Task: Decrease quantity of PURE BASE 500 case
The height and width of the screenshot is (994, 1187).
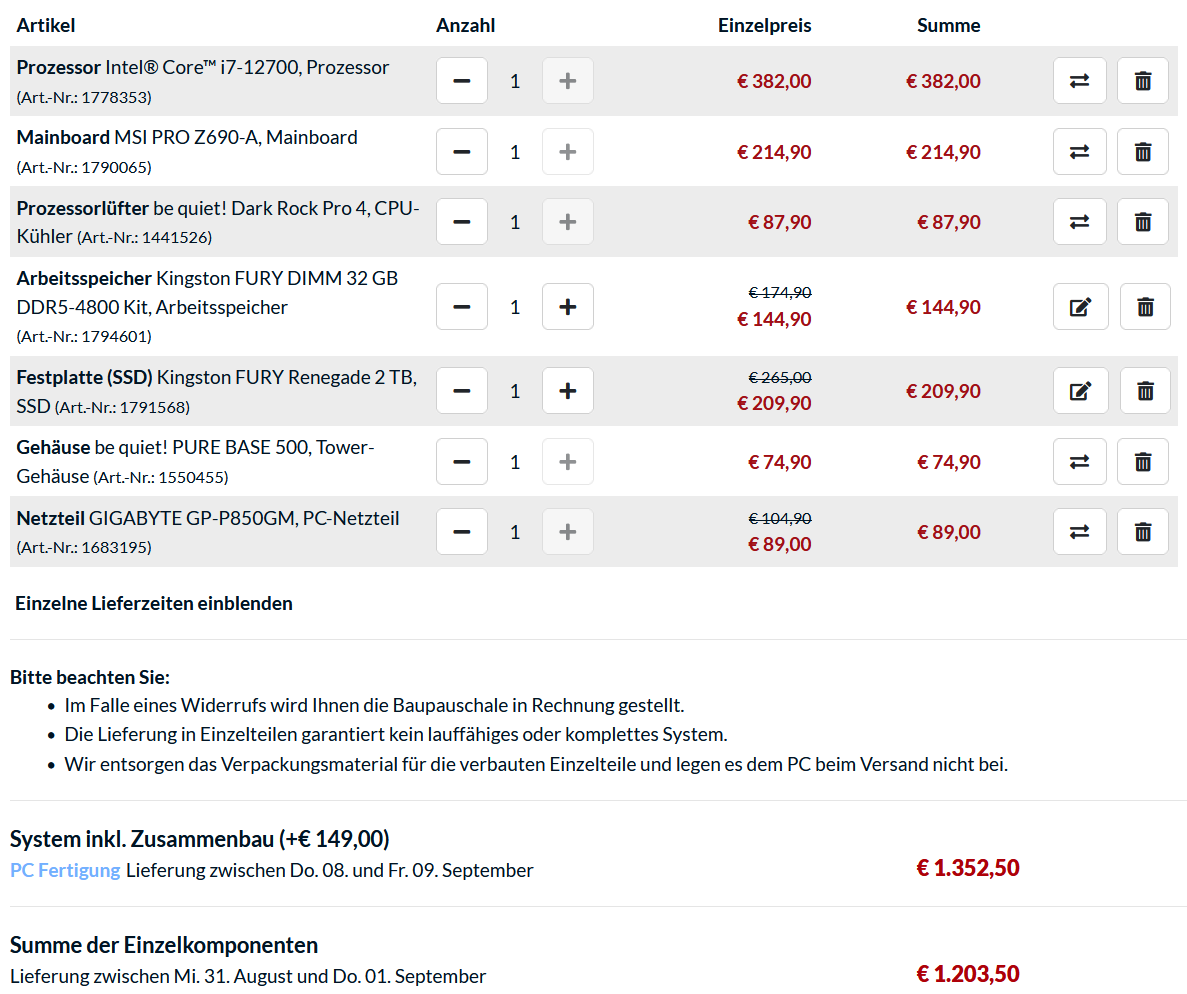Action: tap(462, 462)
